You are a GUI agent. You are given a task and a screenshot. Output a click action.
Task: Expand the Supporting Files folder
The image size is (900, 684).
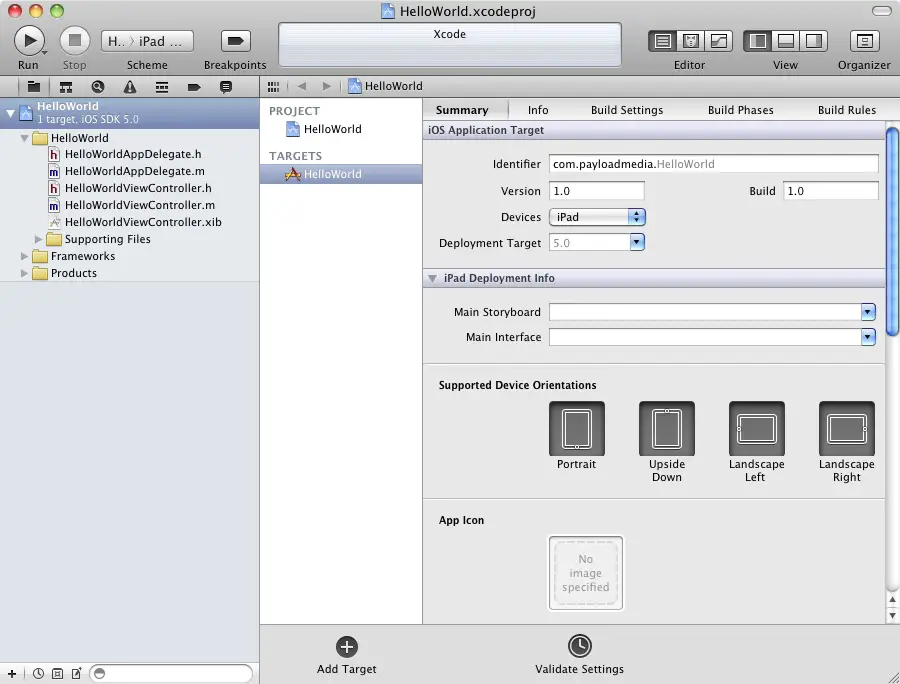(x=39, y=239)
